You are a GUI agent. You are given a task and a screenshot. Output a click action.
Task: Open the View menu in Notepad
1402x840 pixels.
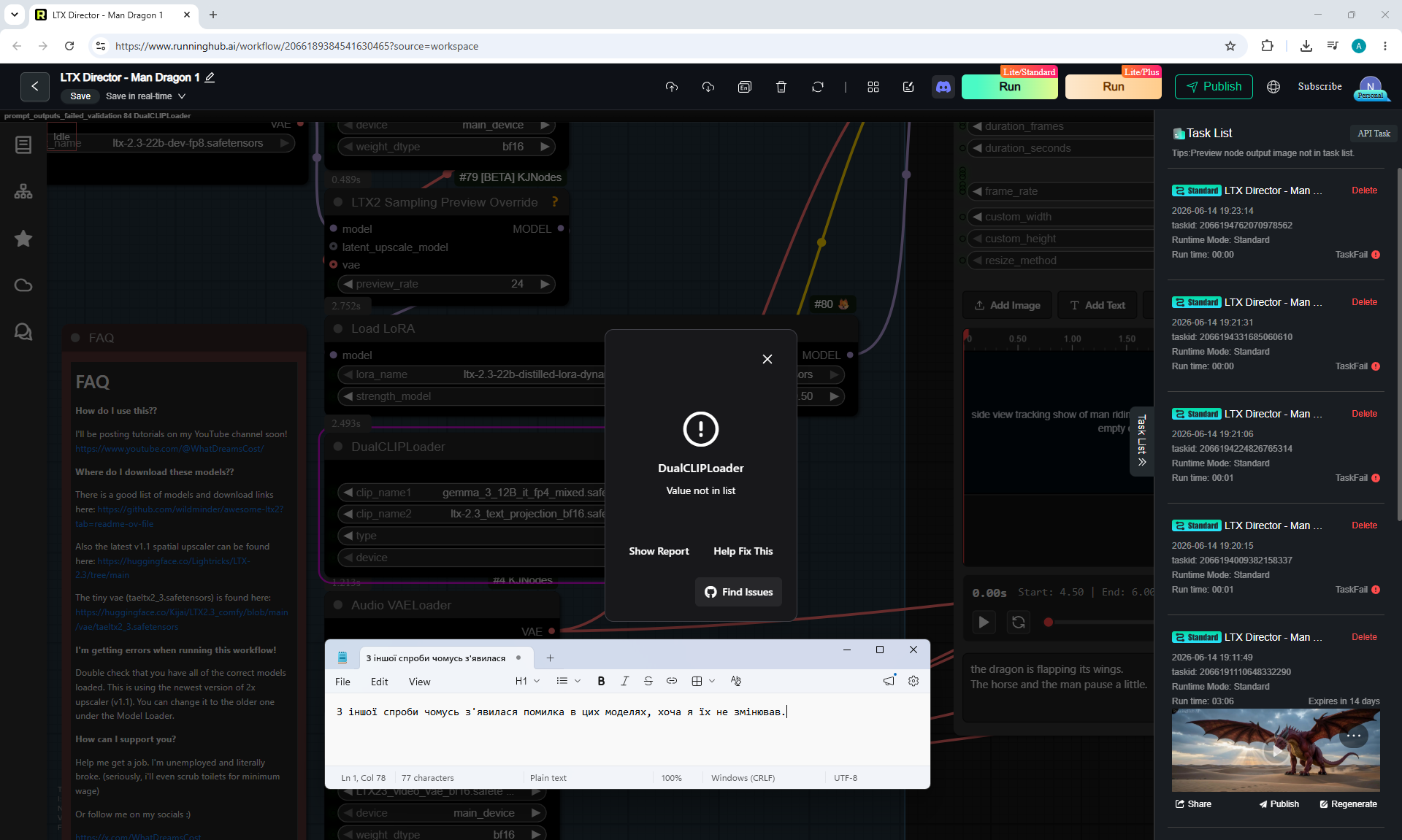click(x=420, y=682)
